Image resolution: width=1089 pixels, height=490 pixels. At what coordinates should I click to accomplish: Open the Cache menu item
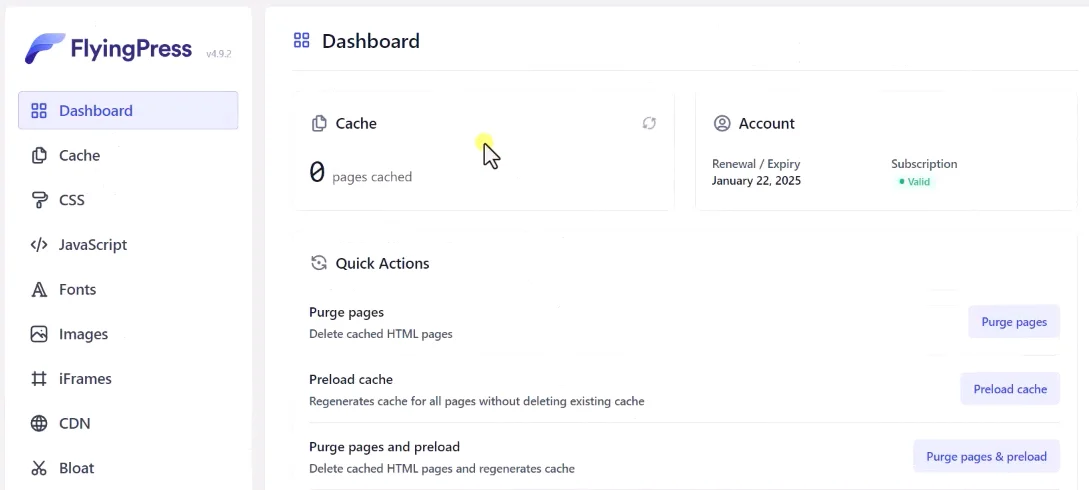point(79,155)
